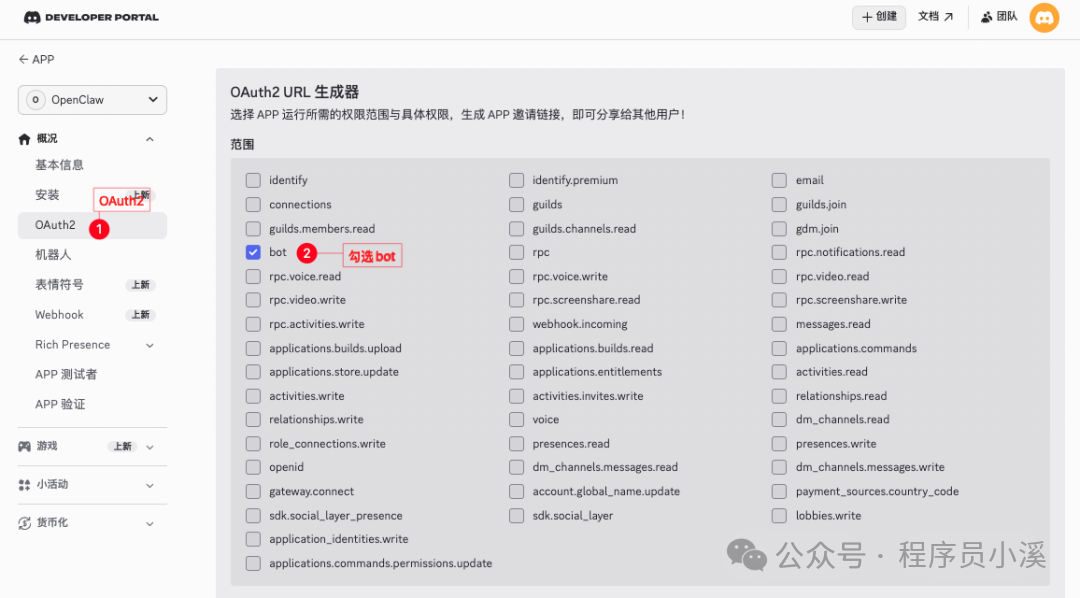Enable the webhook.incoming scope
The image size is (1080, 598).
[x=517, y=324]
